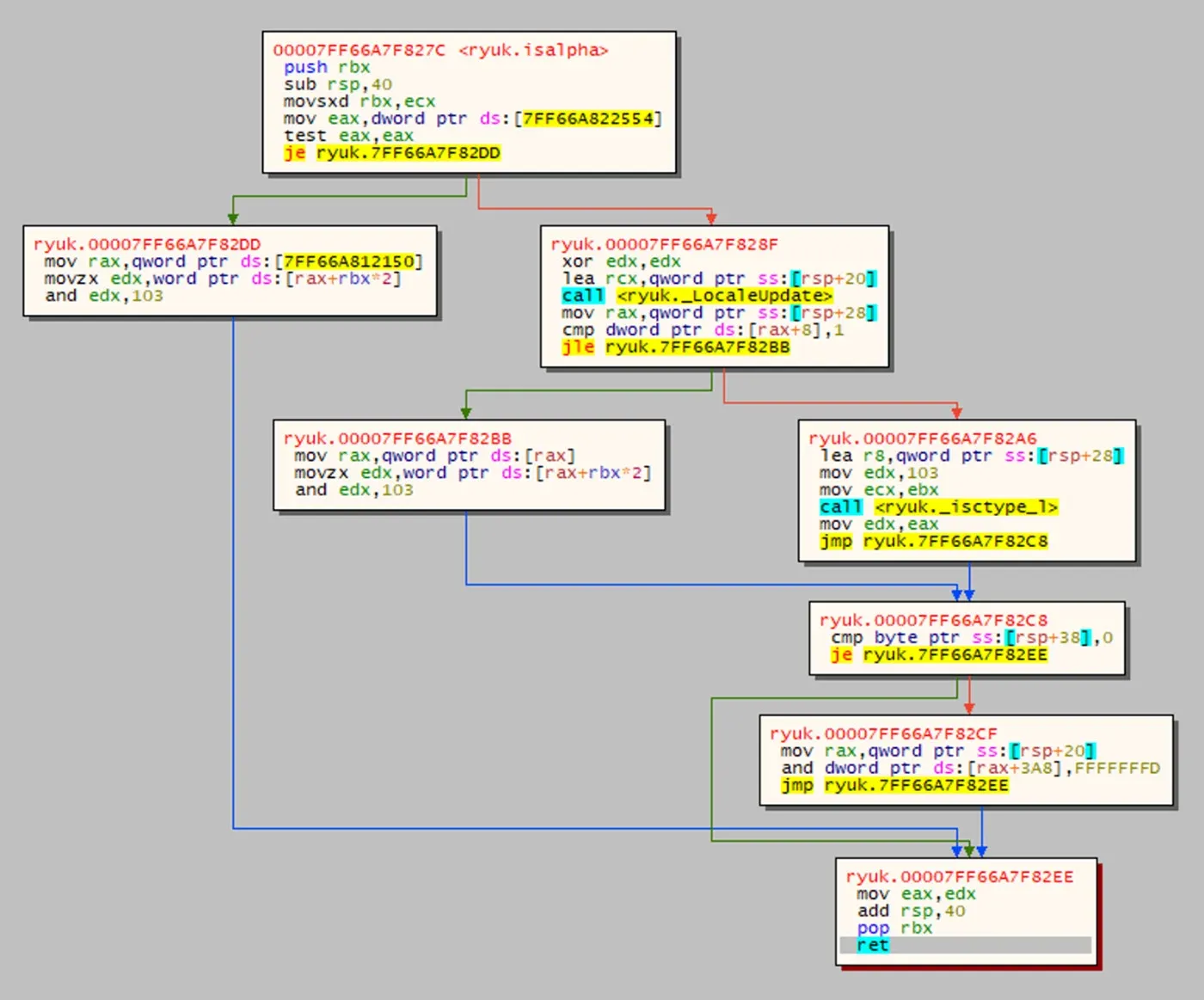Click the highlighted ret instruction
The width and height of the screenshot is (1204, 1000).
coord(873,945)
